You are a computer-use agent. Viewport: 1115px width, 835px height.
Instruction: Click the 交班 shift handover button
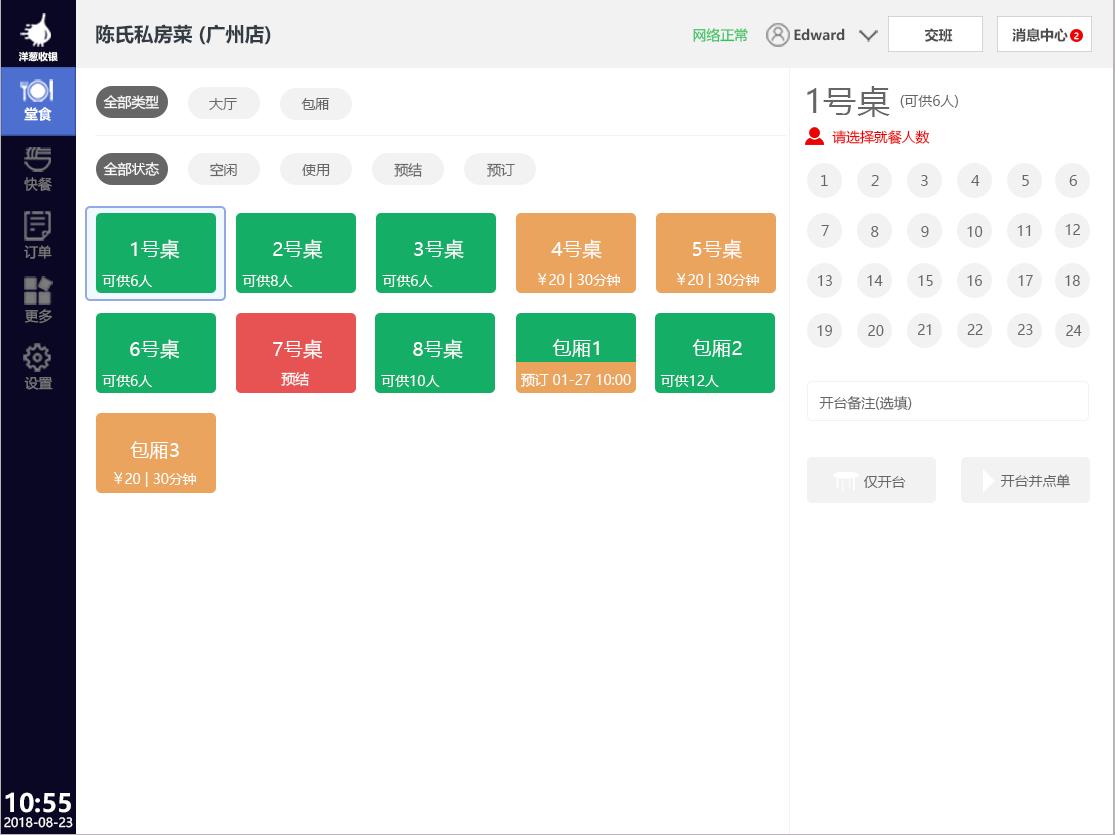point(935,35)
